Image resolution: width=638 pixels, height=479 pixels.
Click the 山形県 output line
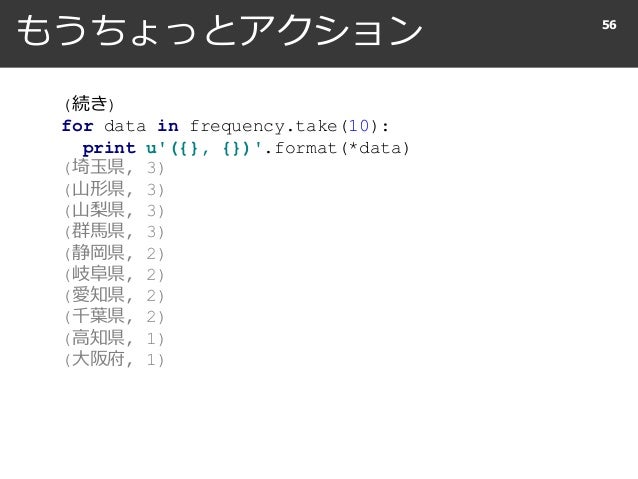click(x=114, y=189)
